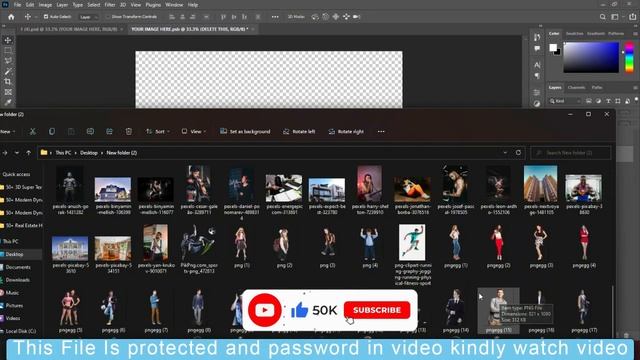Click the Cut icon in Explorer toolbar
Image resolution: width=640 pixels, height=360 pixels.
click(32, 131)
